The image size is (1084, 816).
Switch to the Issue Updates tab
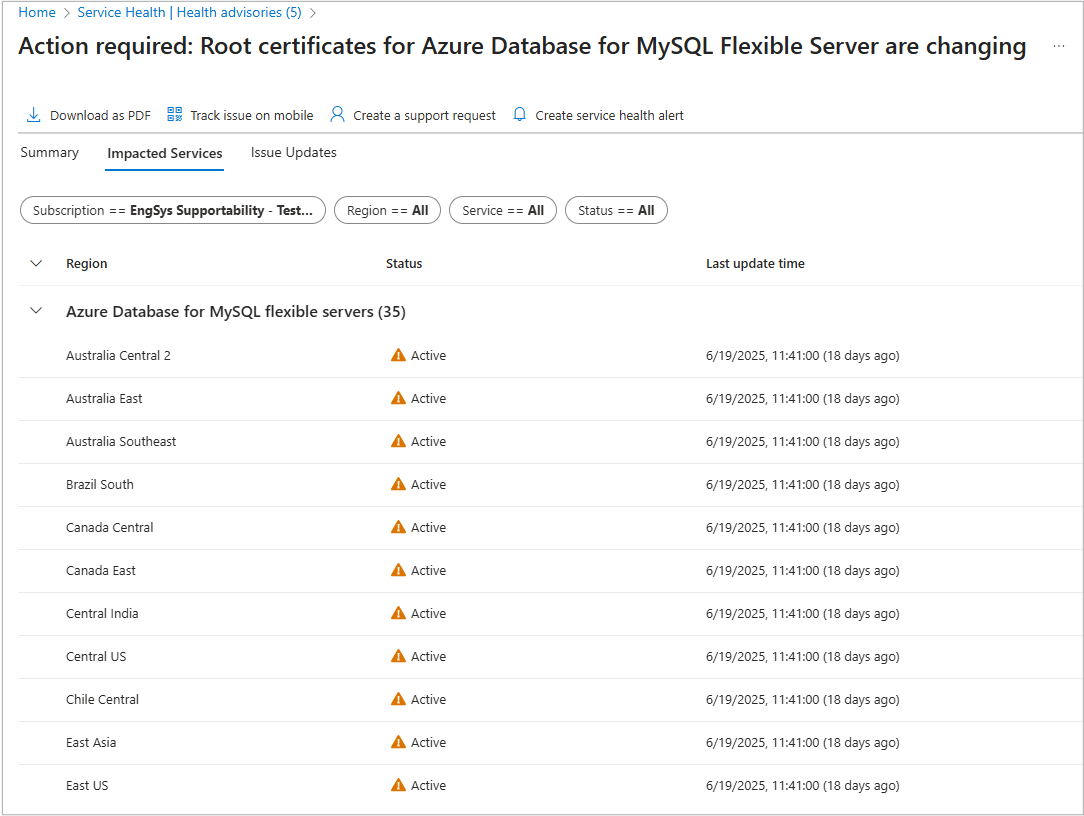pos(294,153)
